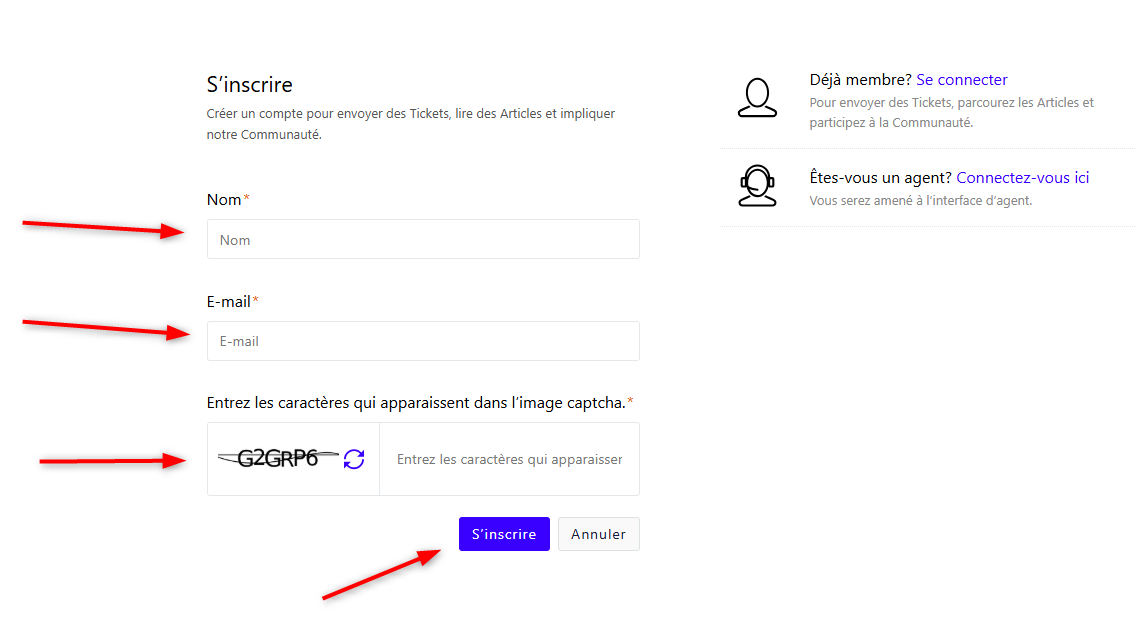Click the agent headset icon

(x=757, y=185)
